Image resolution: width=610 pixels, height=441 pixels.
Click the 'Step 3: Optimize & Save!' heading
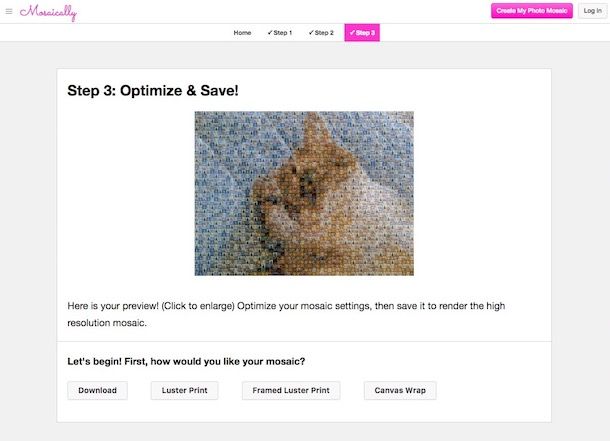tap(153, 91)
